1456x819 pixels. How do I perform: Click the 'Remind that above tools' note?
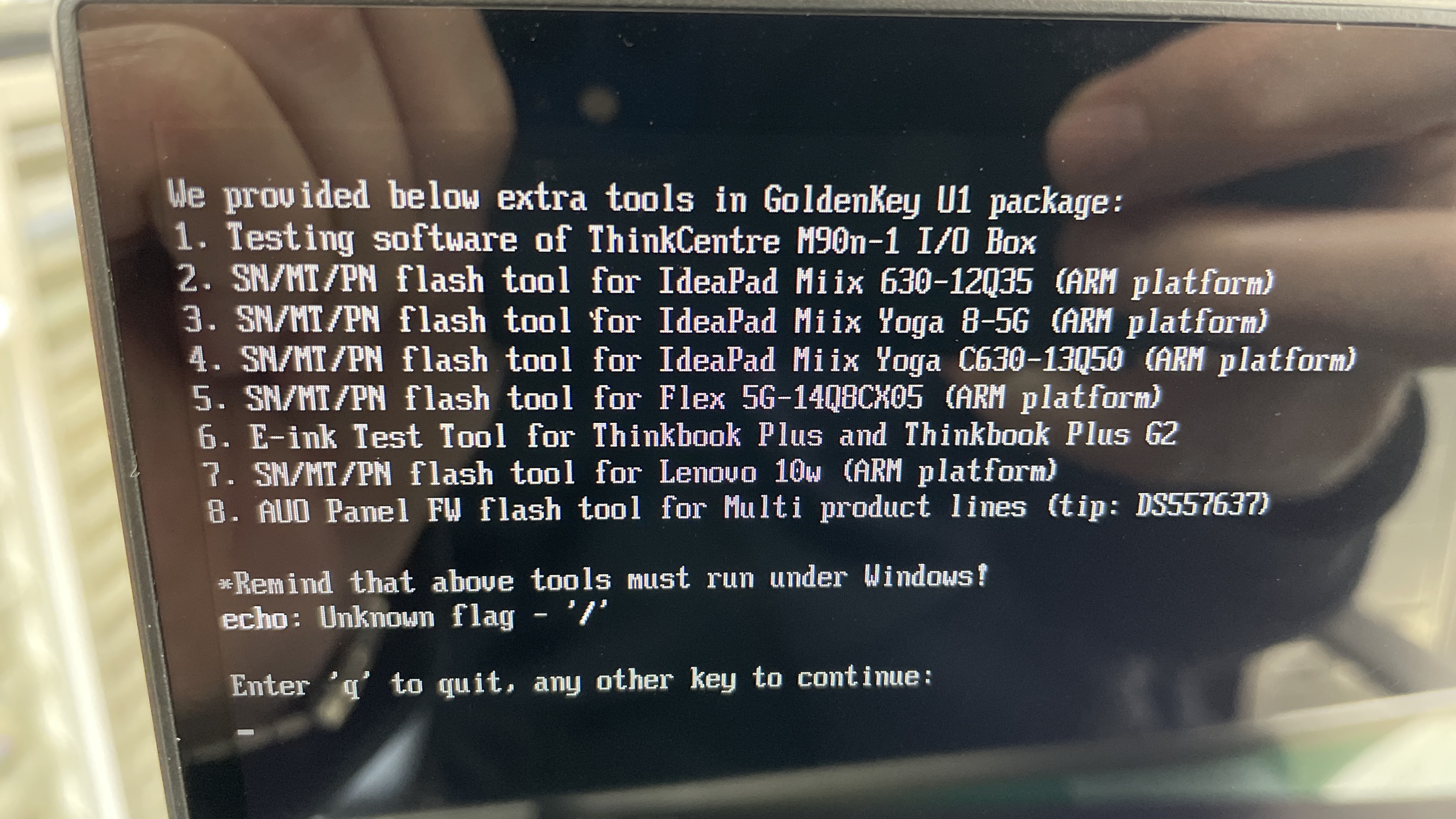(603, 580)
